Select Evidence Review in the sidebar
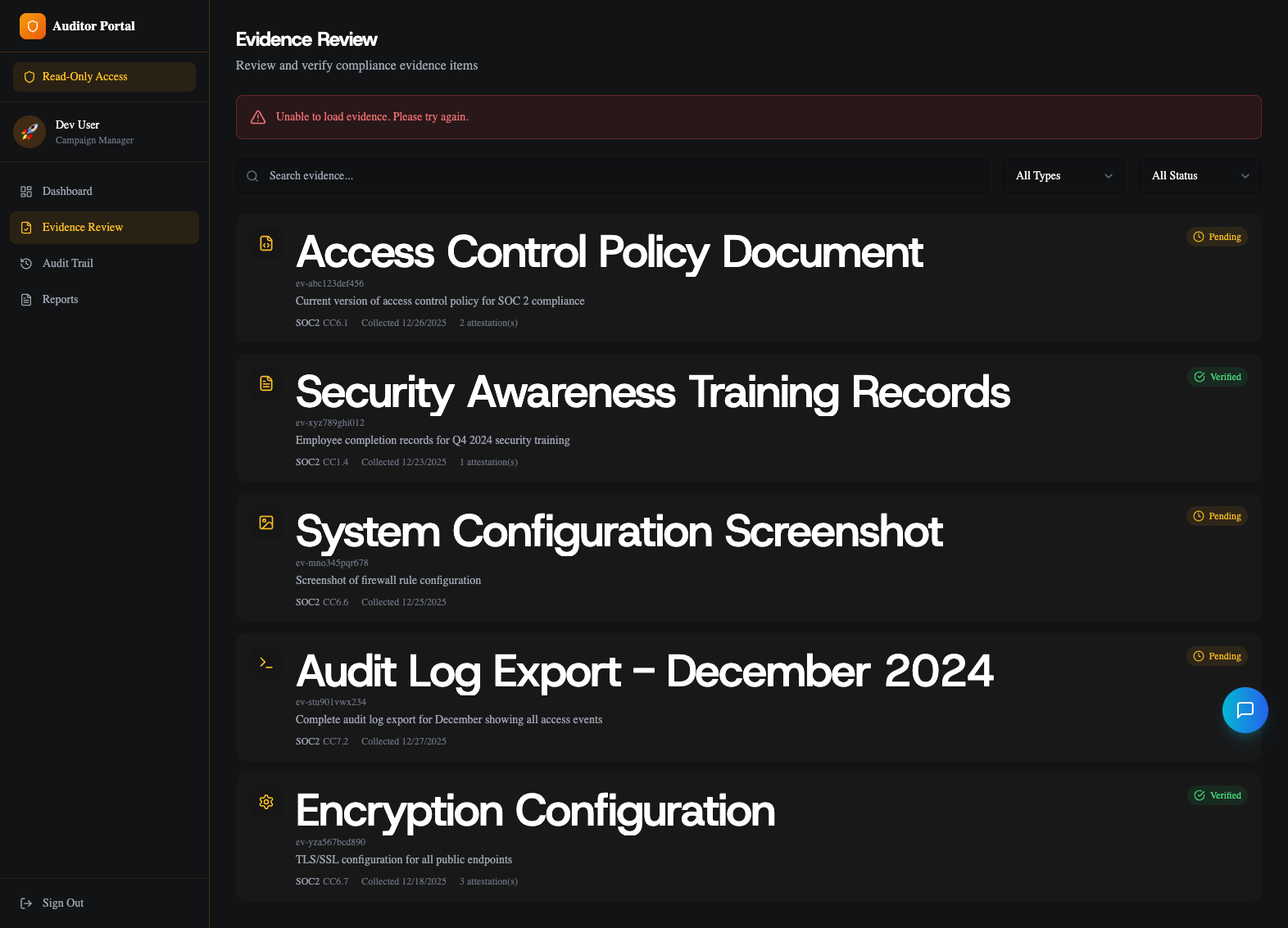This screenshot has height=928, width=1288. tap(83, 227)
